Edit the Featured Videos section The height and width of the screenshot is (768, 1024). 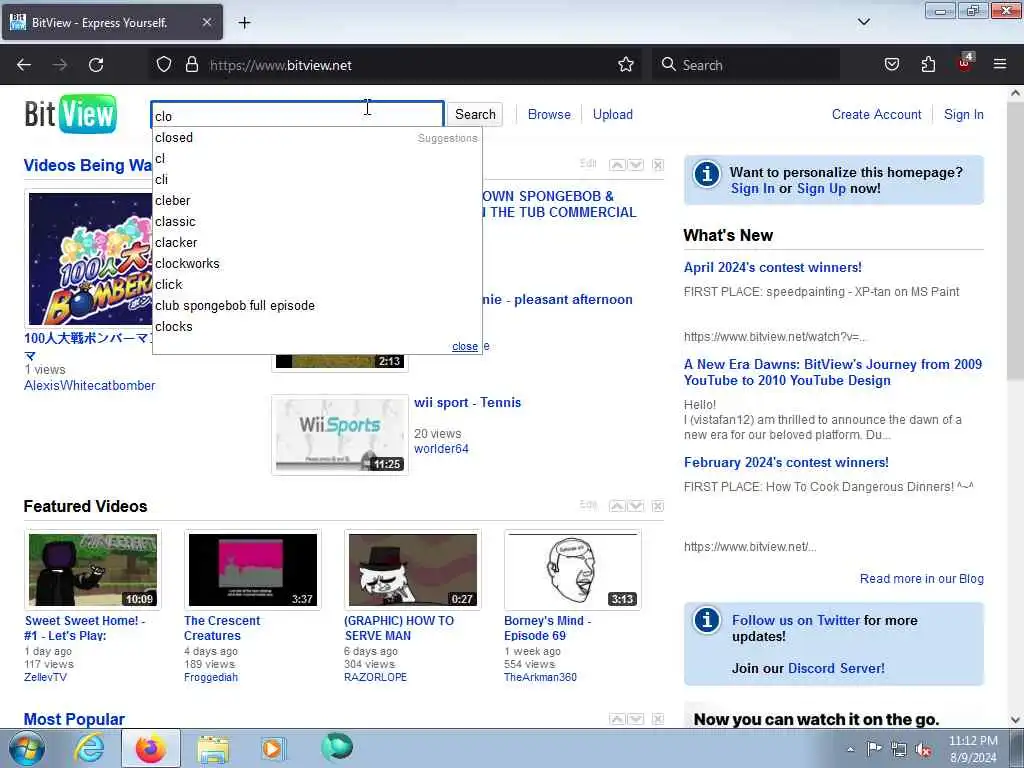(588, 505)
